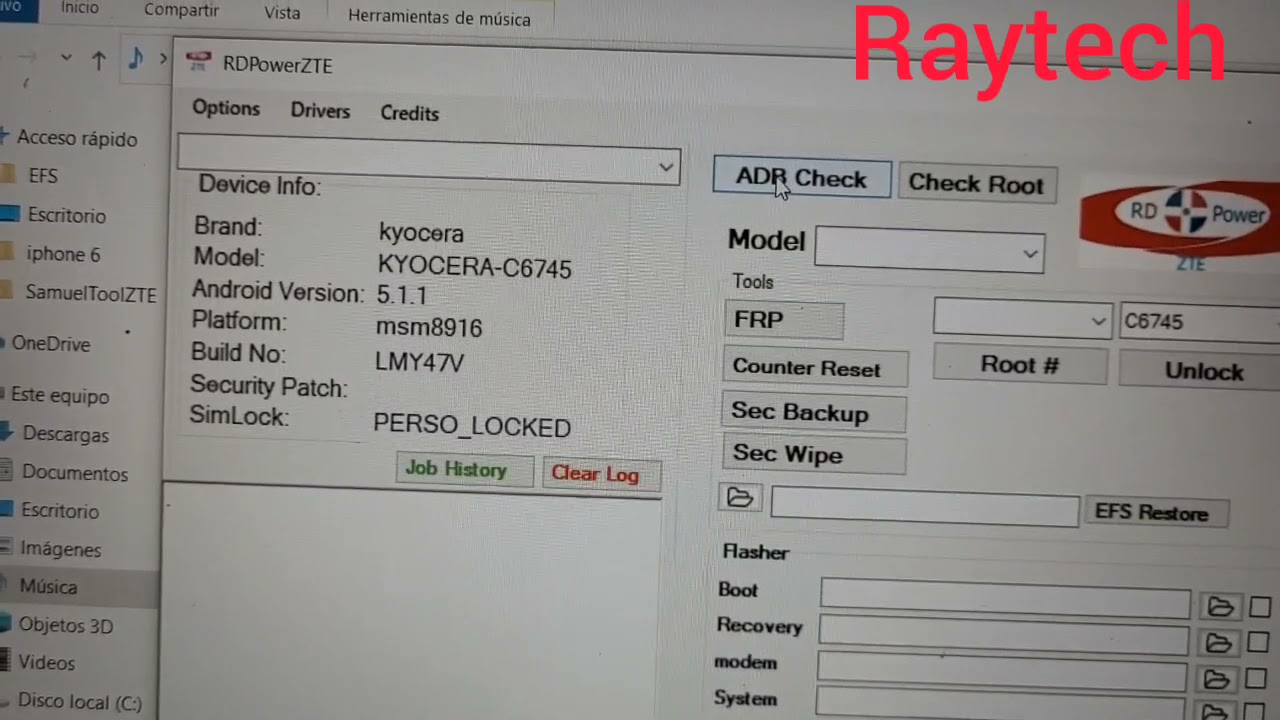The height and width of the screenshot is (720, 1280).
Task: Click the EFS Restore button
Action: point(1155,512)
